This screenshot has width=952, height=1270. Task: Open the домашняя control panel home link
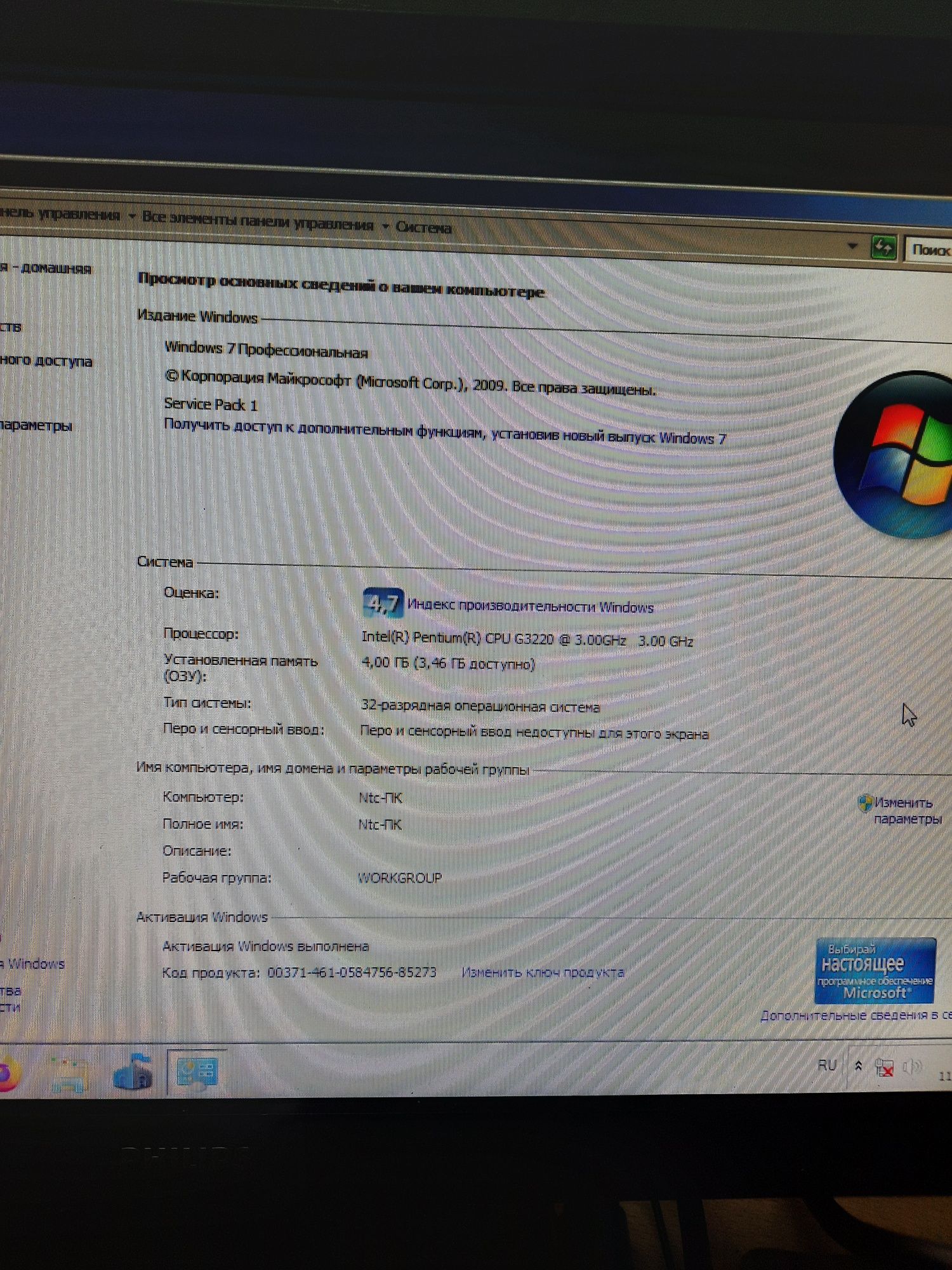(46, 268)
